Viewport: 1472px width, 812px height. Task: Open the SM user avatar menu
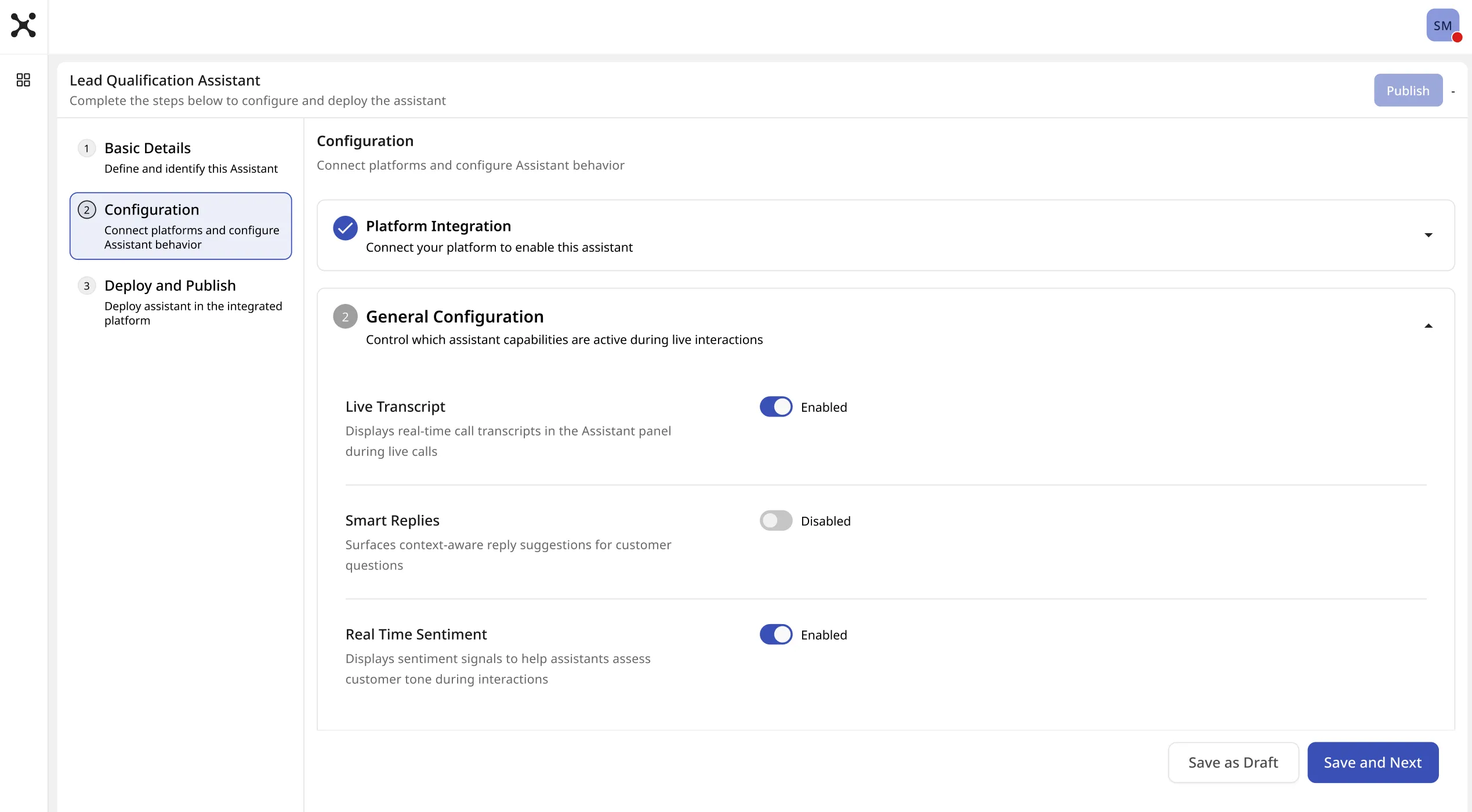1442,26
